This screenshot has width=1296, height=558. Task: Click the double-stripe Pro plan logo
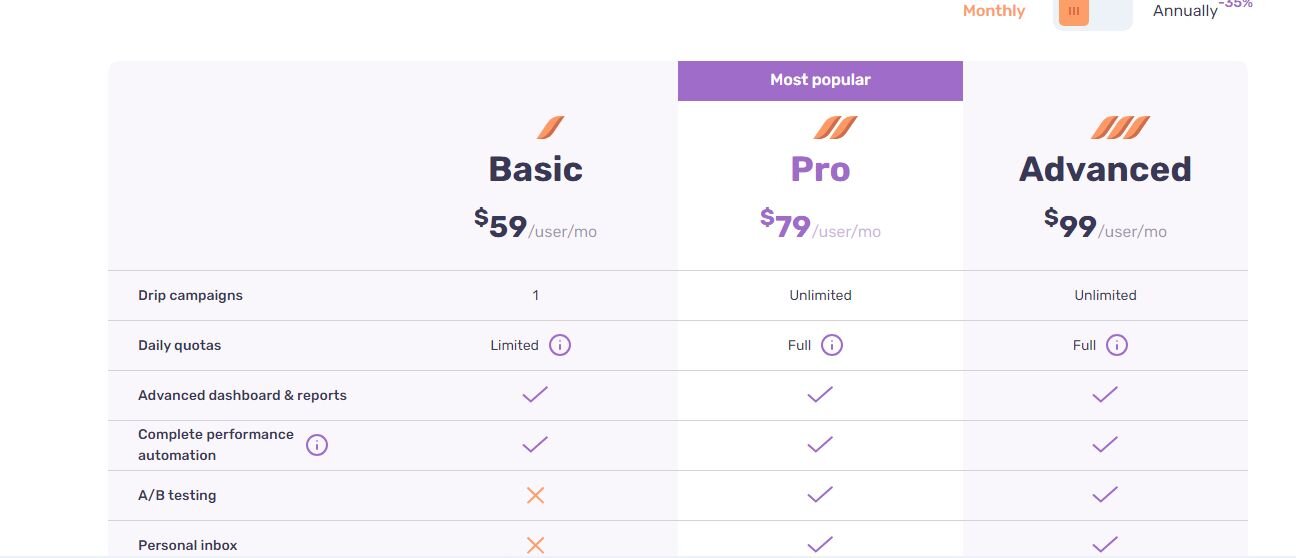pos(835,127)
